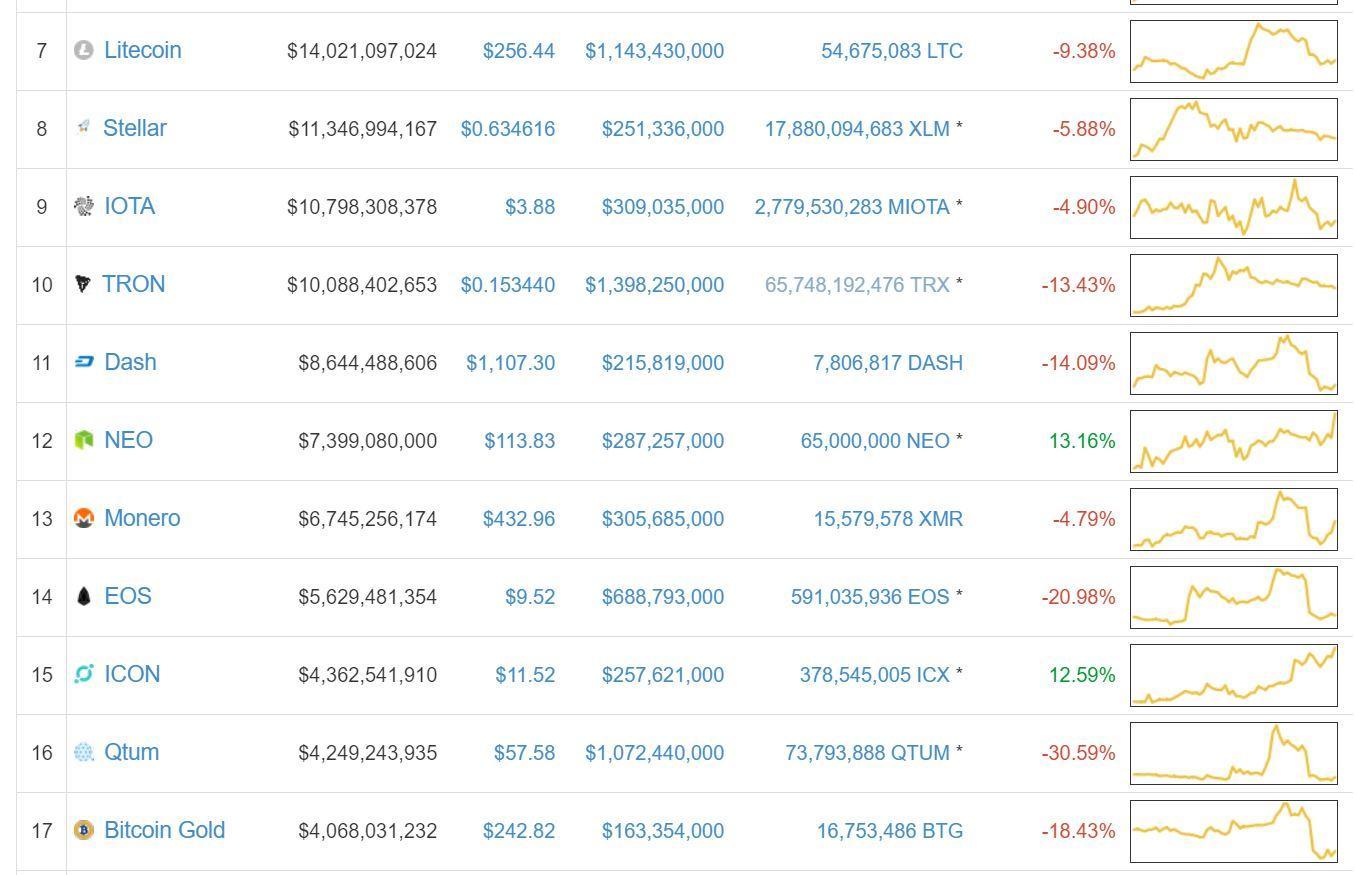
Task: Click the TRON volume link $1,398,250,000
Action: [x=655, y=284]
